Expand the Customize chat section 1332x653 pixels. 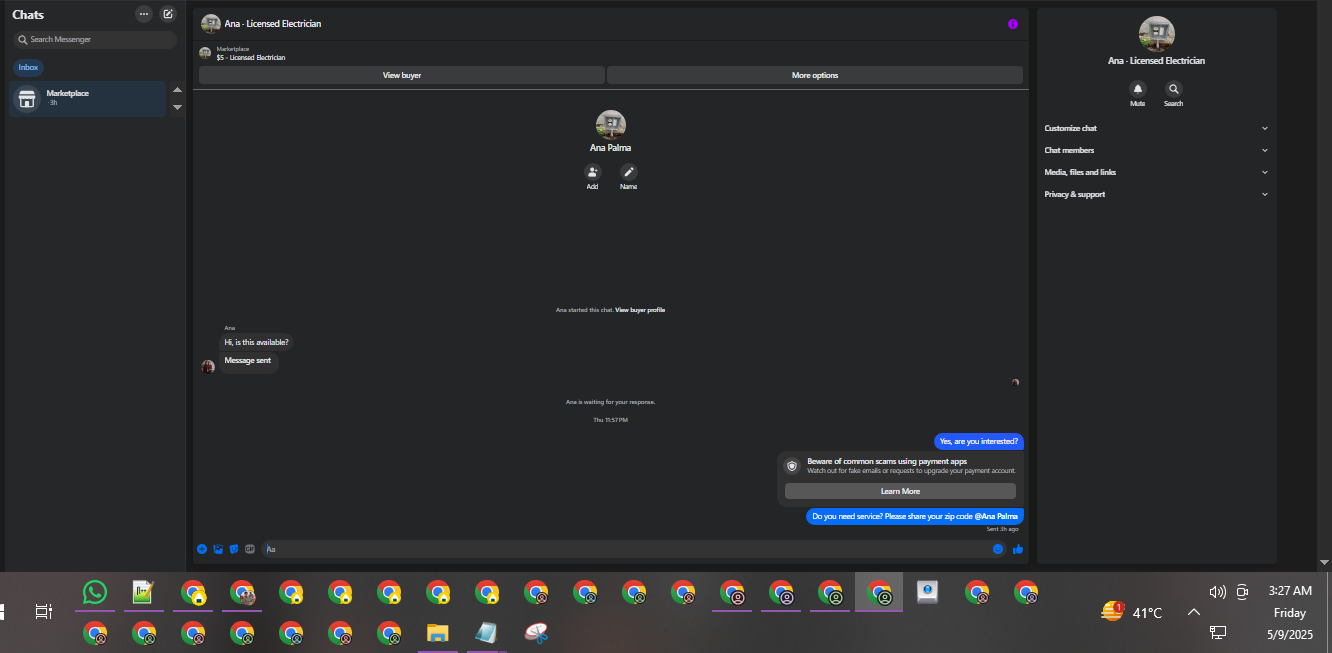1156,128
